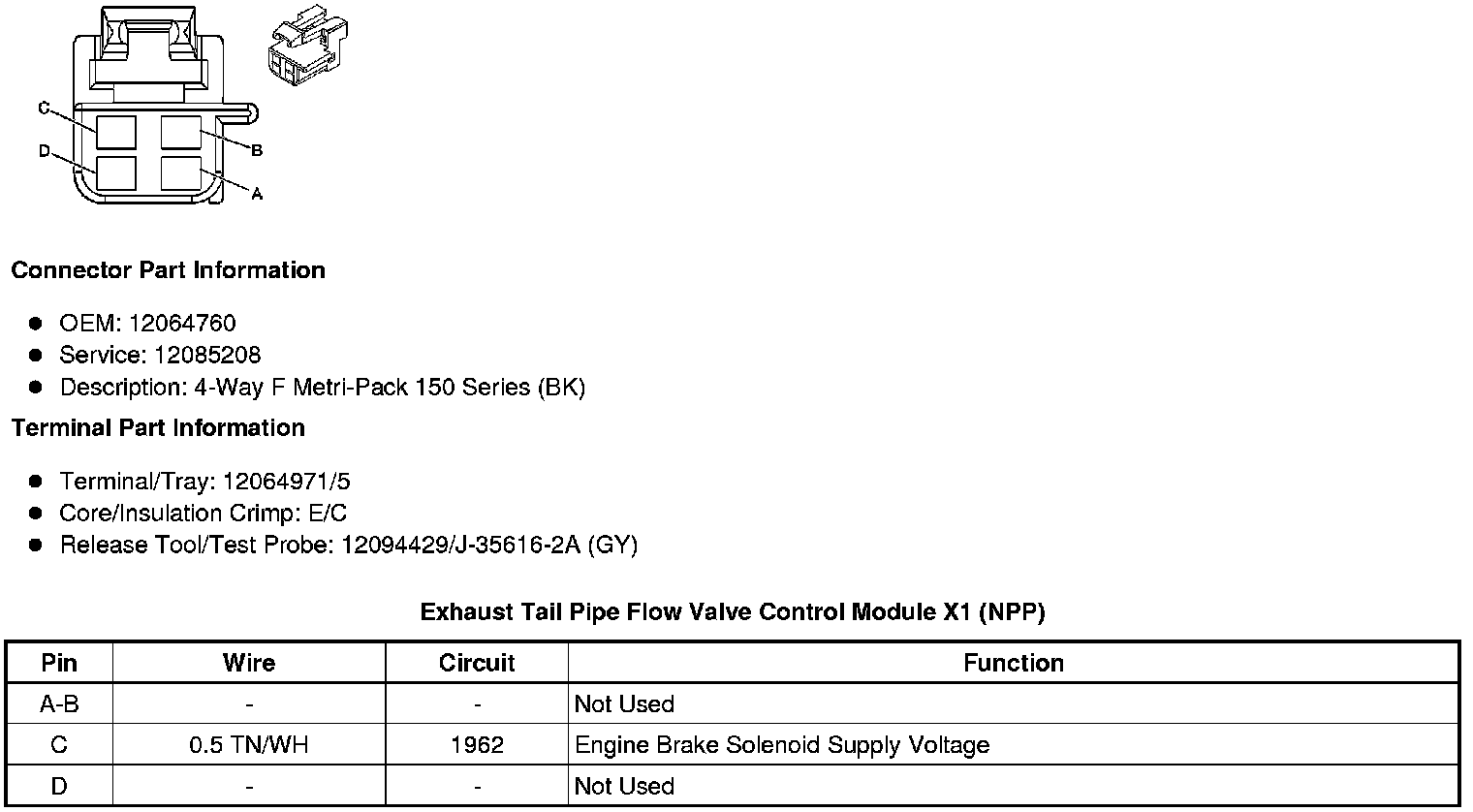
Task: Click the Release Tool/Test Probe line
Action: [348, 546]
